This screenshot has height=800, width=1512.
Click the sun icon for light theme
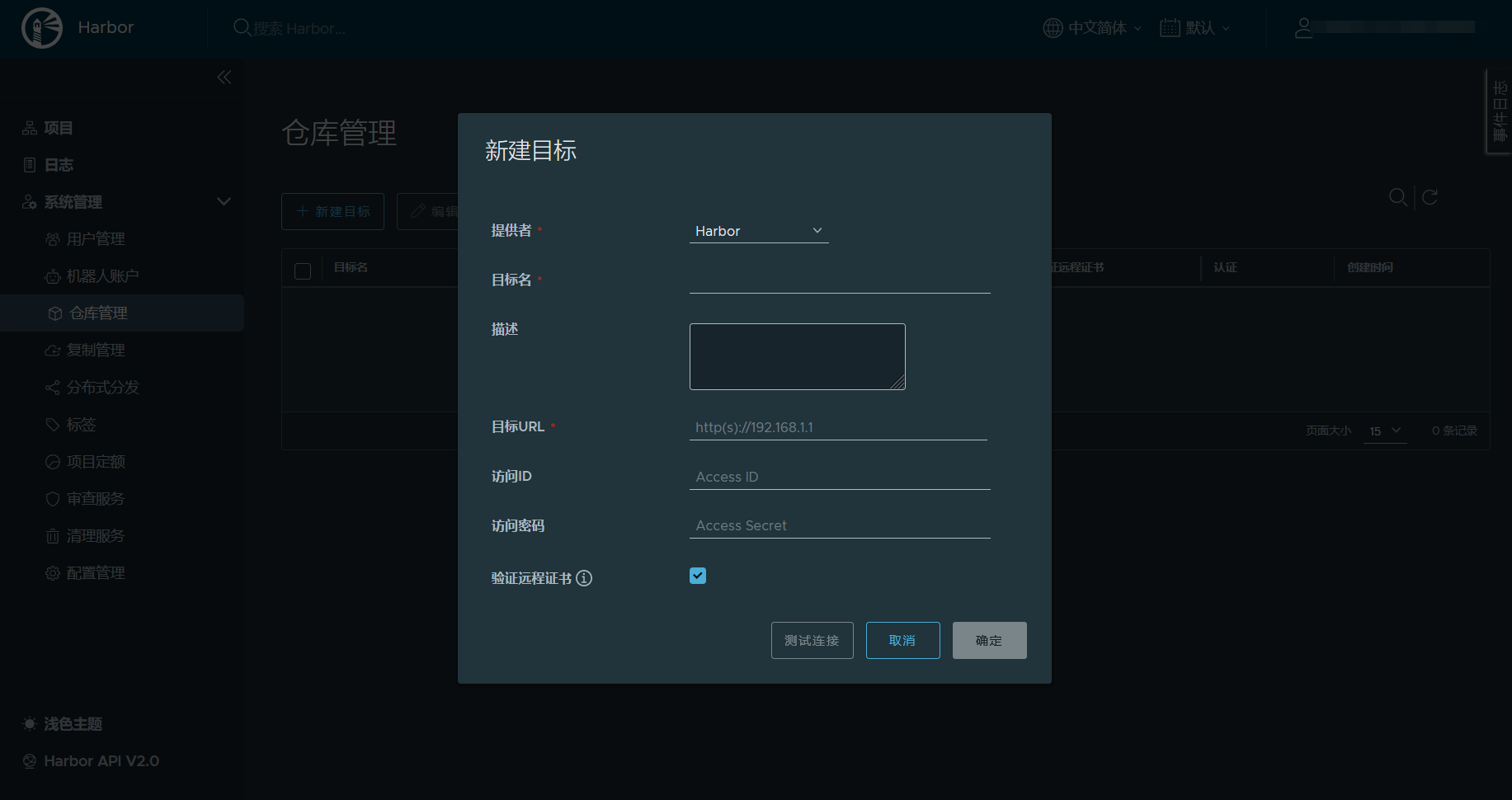click(30, 724)
